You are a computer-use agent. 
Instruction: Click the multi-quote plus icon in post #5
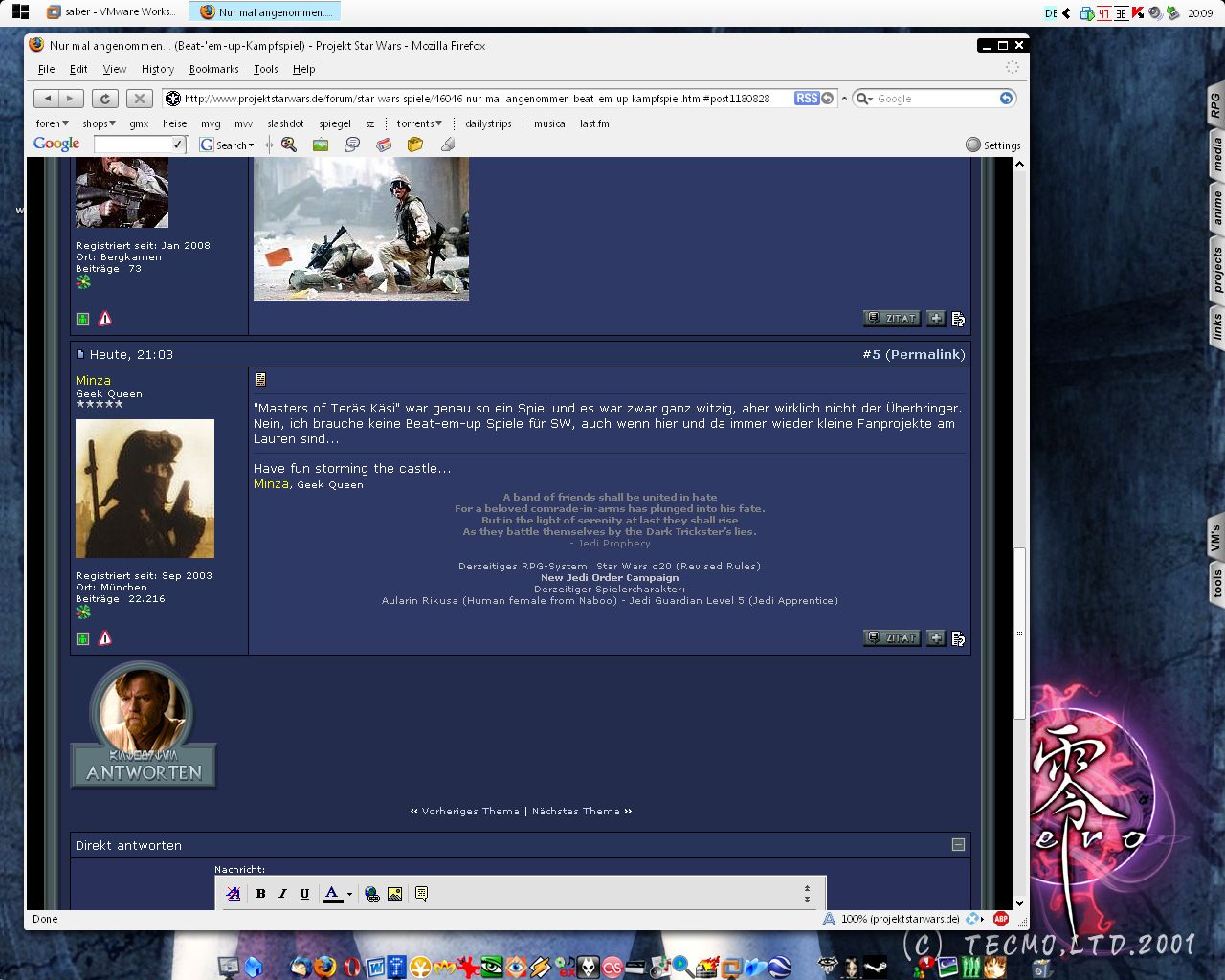coord(935,638)
